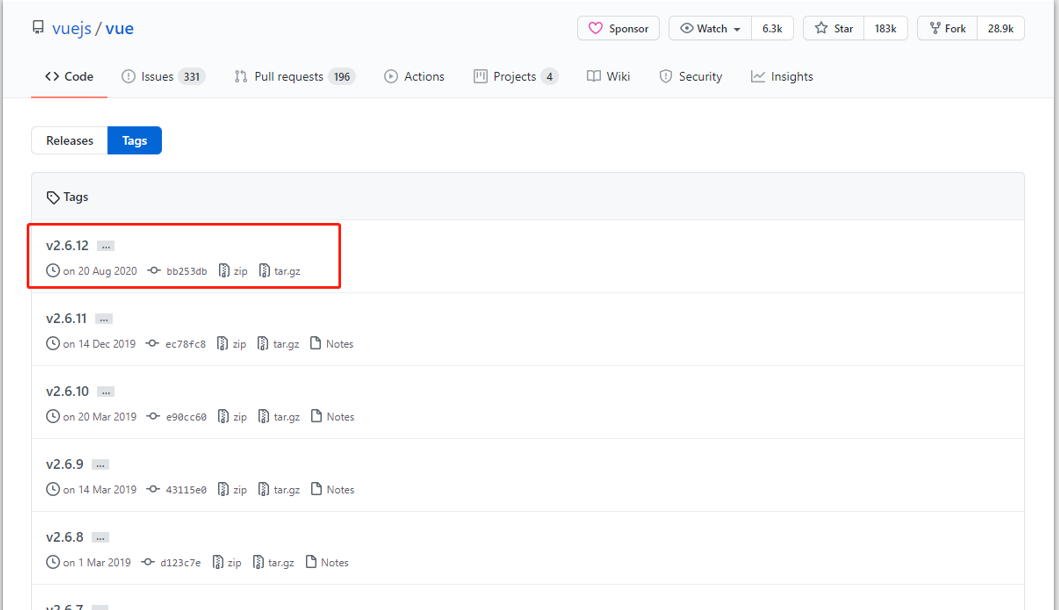Expand the ellipsis next to v2.6.10

click(106, 392)
